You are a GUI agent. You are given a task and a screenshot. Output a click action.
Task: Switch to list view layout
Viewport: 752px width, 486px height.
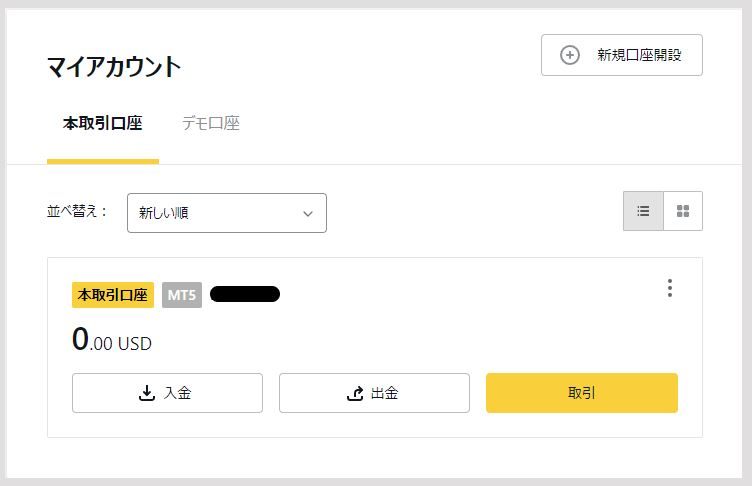click(643, 211)
